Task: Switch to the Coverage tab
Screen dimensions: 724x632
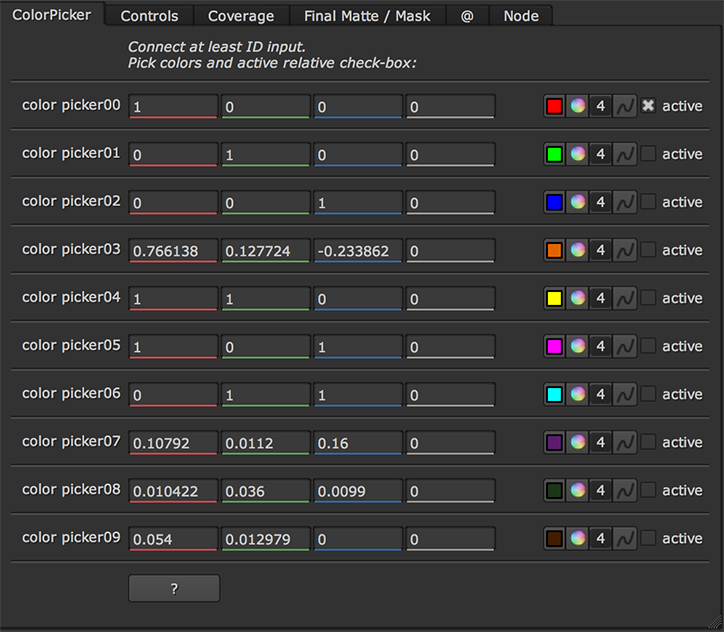Action: coord(241,16)
